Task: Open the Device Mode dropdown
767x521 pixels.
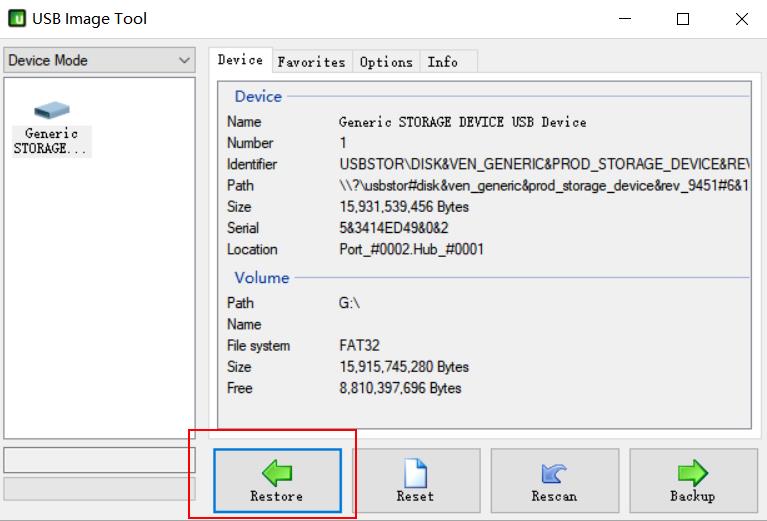Action: 99,60
